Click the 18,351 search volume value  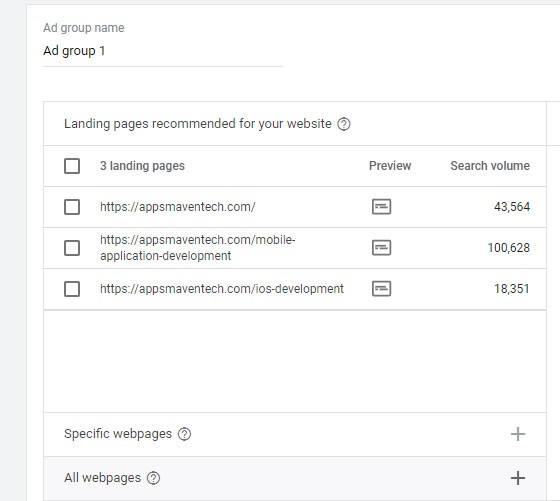(512, 289)
